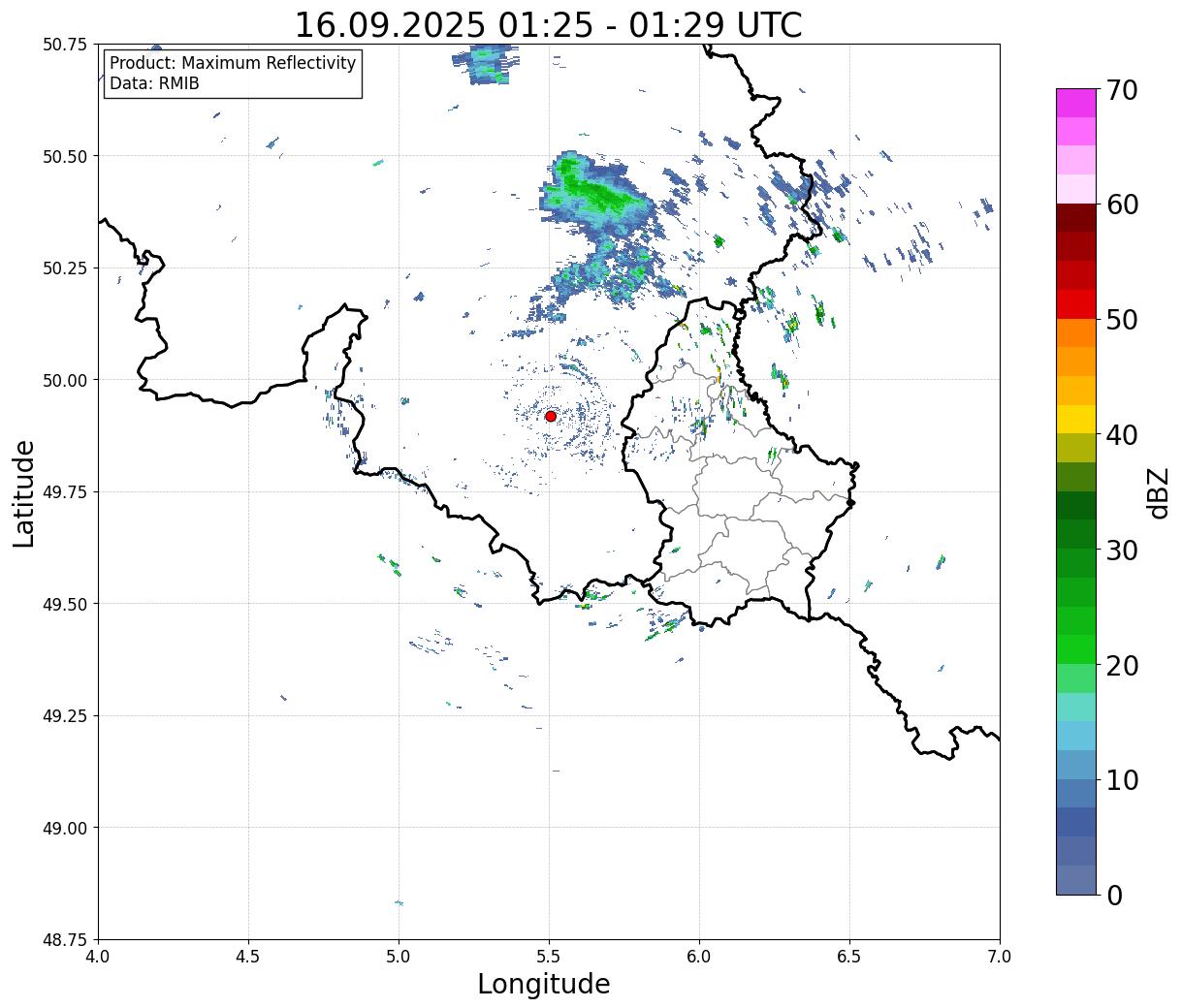This screenshot has width=1182, height=1008.
Task: Click the plot title showing 16.09.2025 time
Action: (x=548, y=25)
